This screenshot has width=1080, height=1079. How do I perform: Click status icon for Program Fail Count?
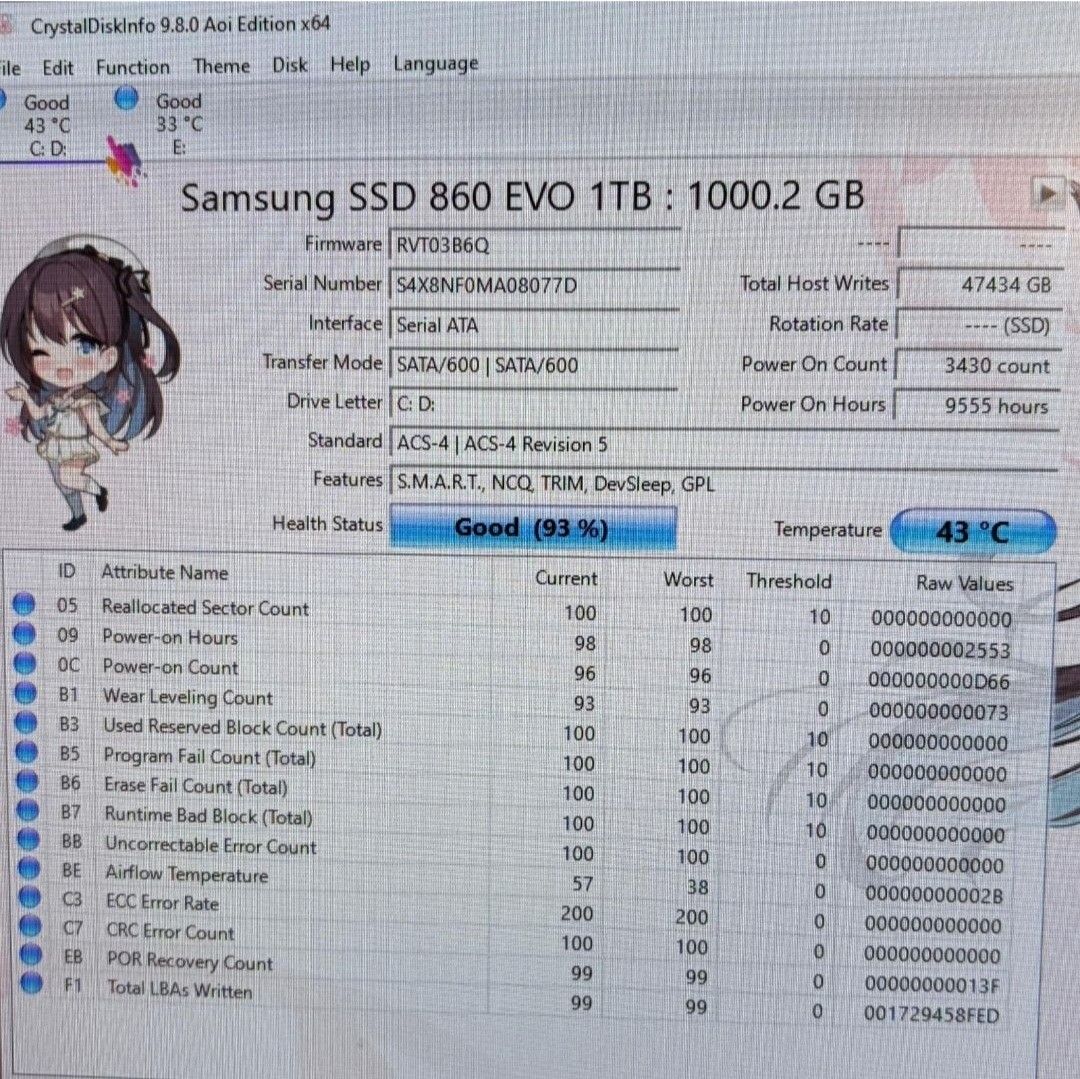click(x=27, y=751)
